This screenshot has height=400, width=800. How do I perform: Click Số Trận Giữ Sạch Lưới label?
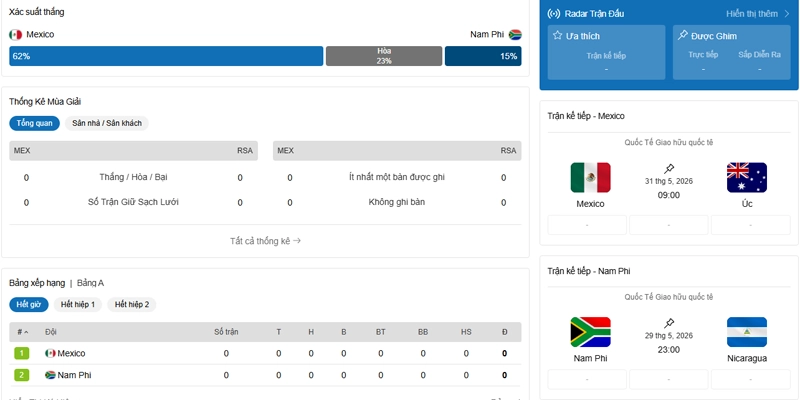[133, 202]
